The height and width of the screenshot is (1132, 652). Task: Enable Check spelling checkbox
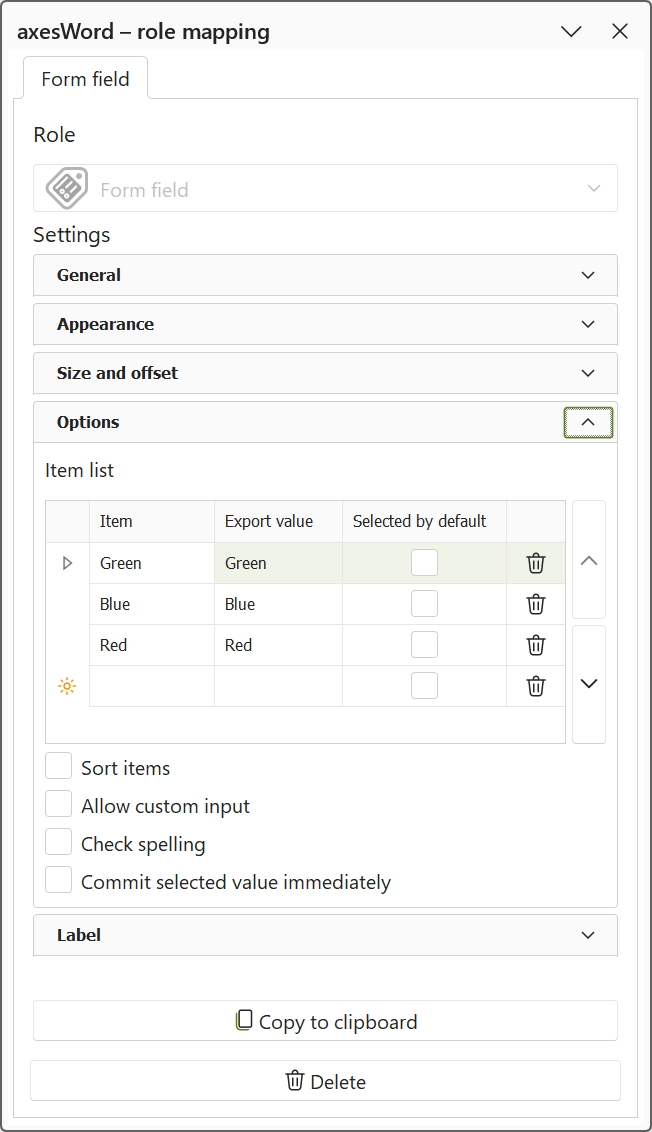point(58,842)
